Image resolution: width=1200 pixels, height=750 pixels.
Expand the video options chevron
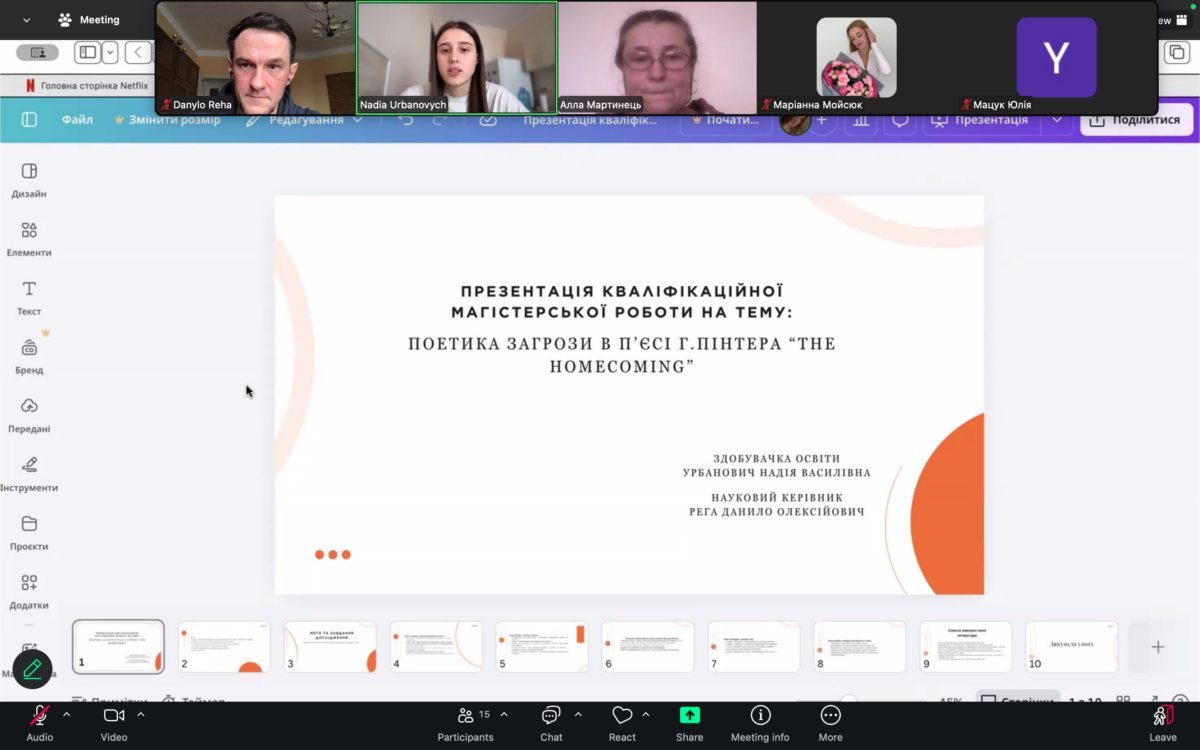(x=141, y=715)
